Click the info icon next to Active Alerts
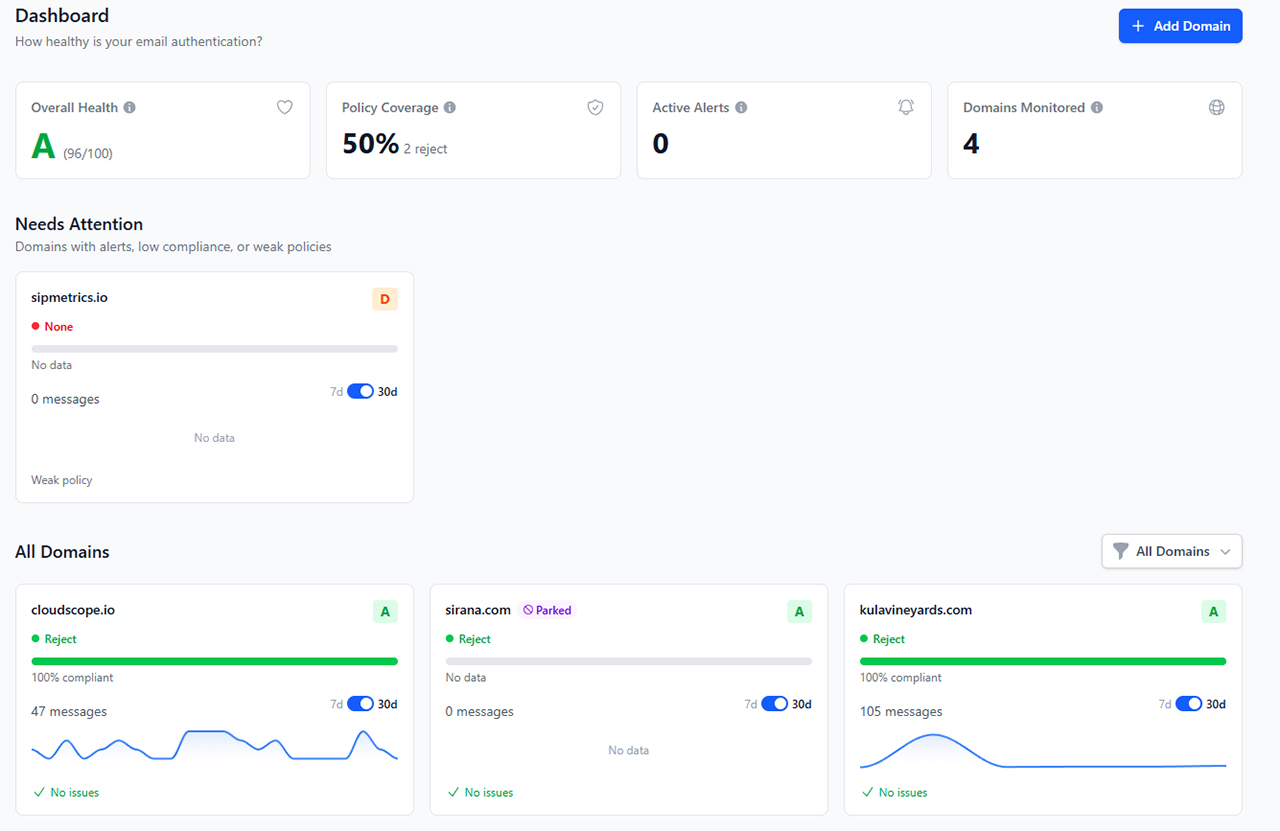The image size is (1280, 831). pyautogui.click(x=741, y=108)
